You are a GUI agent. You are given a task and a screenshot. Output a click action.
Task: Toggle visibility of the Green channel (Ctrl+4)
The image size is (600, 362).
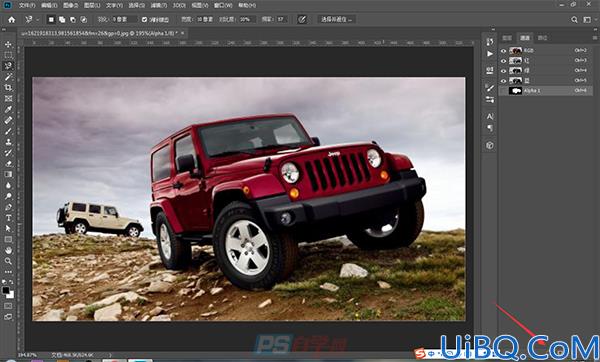503,70
